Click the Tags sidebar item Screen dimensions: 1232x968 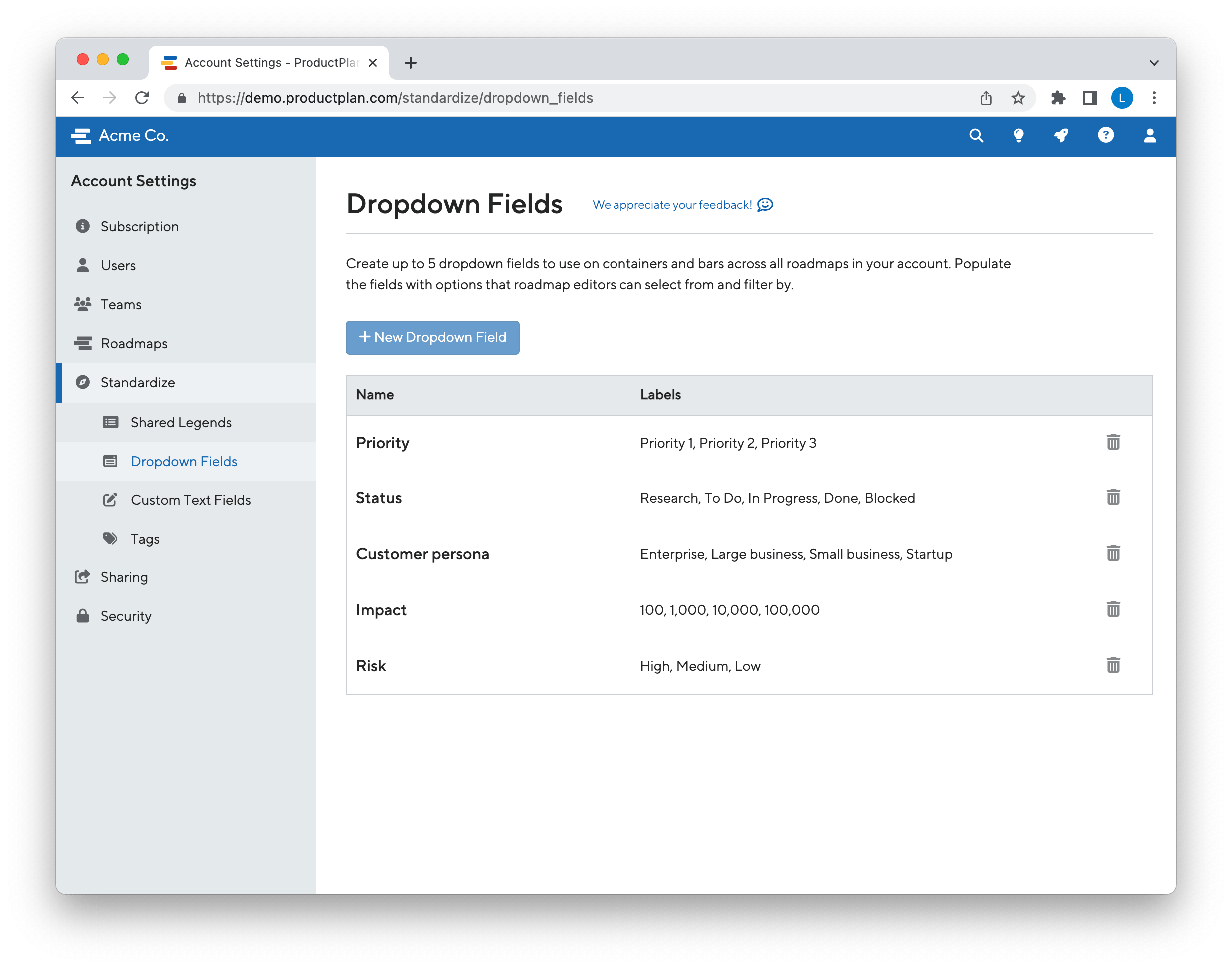point(147,539)
